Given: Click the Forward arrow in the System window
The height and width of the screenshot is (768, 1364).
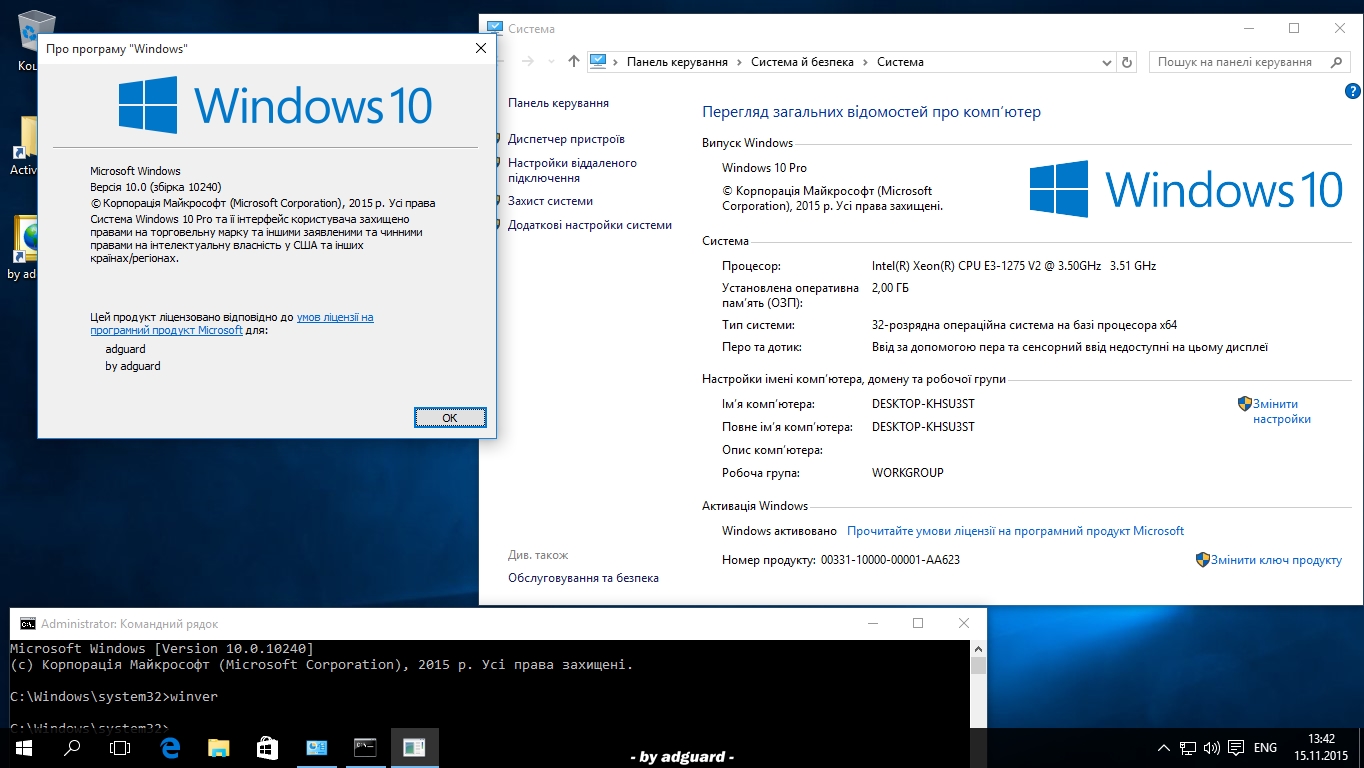Looking at the screenshot, I should click(528, 61).
